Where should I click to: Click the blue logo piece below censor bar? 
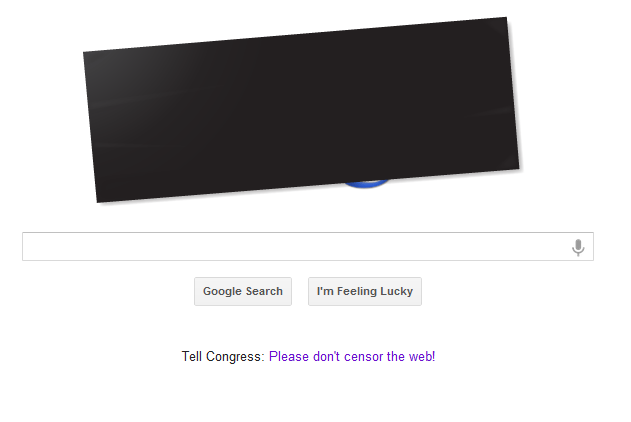(x=366, y=184)
